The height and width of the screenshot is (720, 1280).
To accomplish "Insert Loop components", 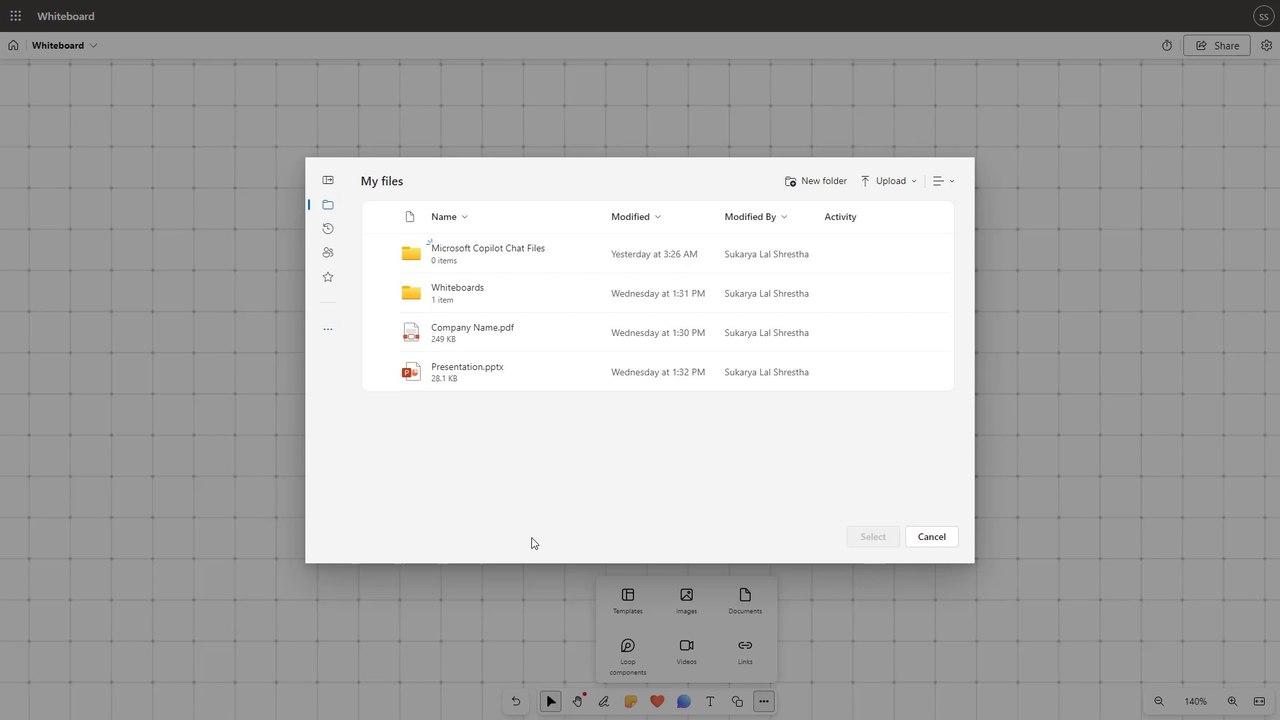I will pyautogui.click(x=628, y=657).
